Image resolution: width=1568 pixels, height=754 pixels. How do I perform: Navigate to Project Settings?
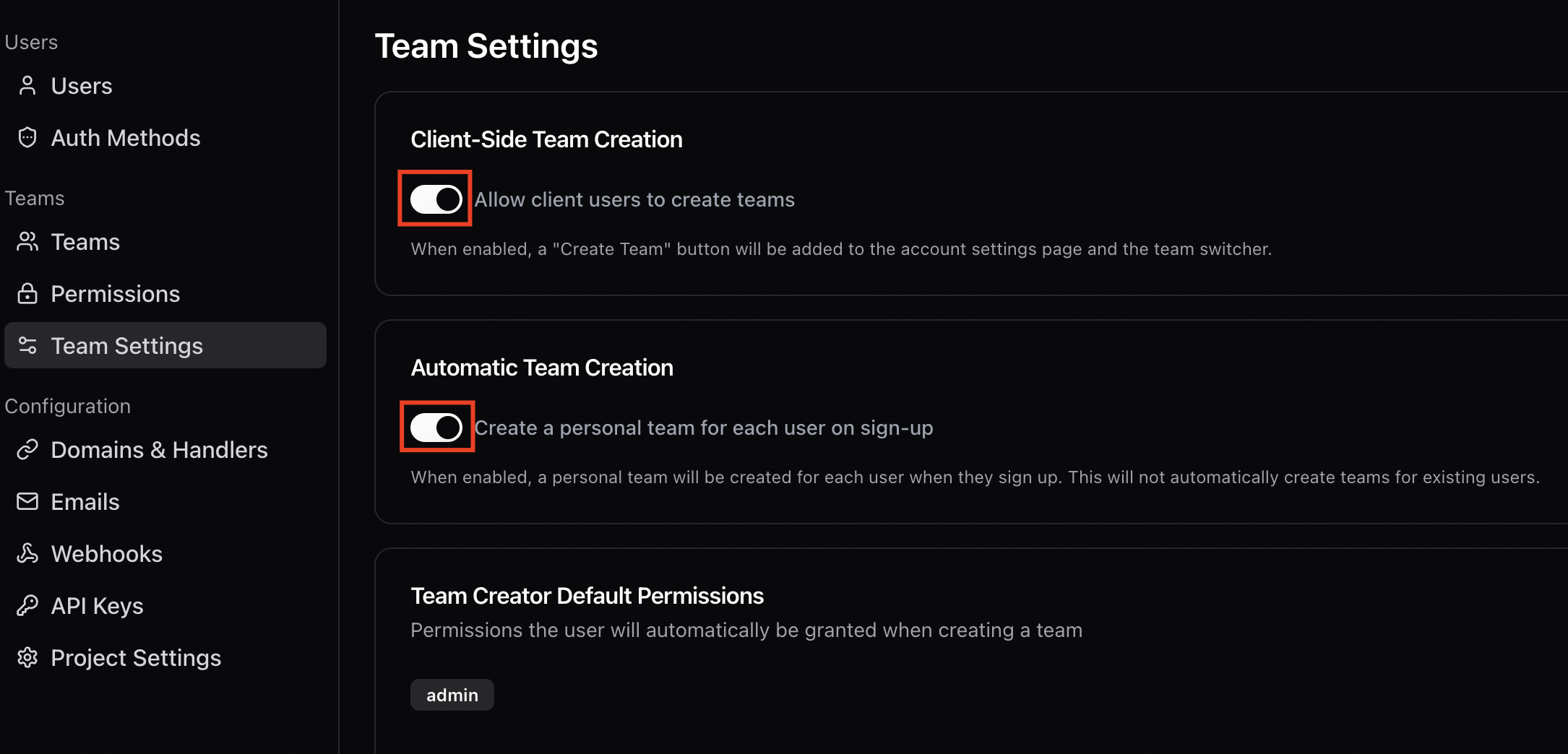pyautogui.click(x=136, y=657)
